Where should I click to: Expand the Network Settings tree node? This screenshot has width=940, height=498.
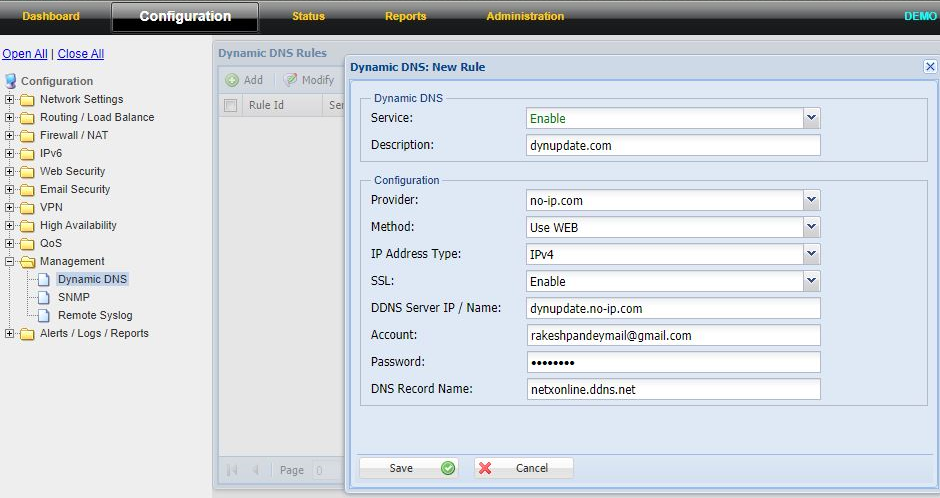coord(10,100)
